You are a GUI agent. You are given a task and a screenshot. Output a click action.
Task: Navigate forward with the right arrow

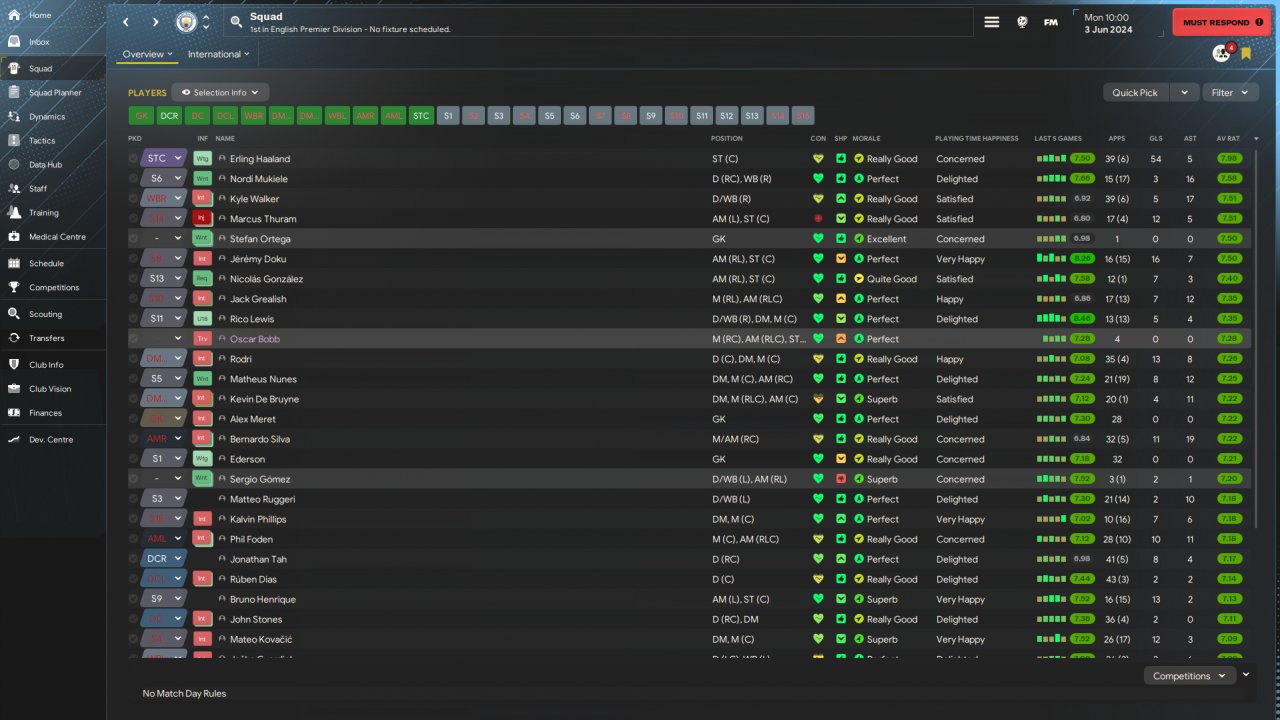(x=155, y=22)
